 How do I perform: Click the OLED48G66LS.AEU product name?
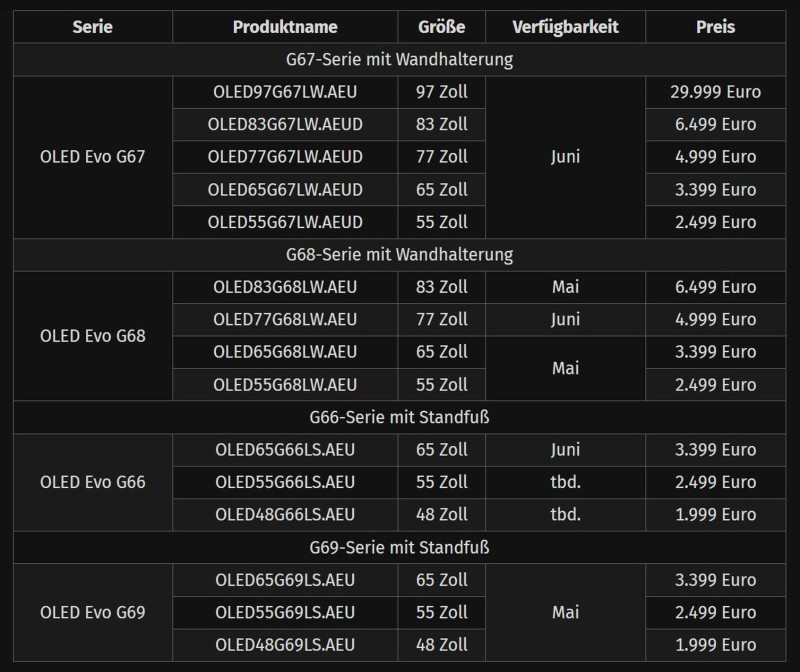pos(285,514)
